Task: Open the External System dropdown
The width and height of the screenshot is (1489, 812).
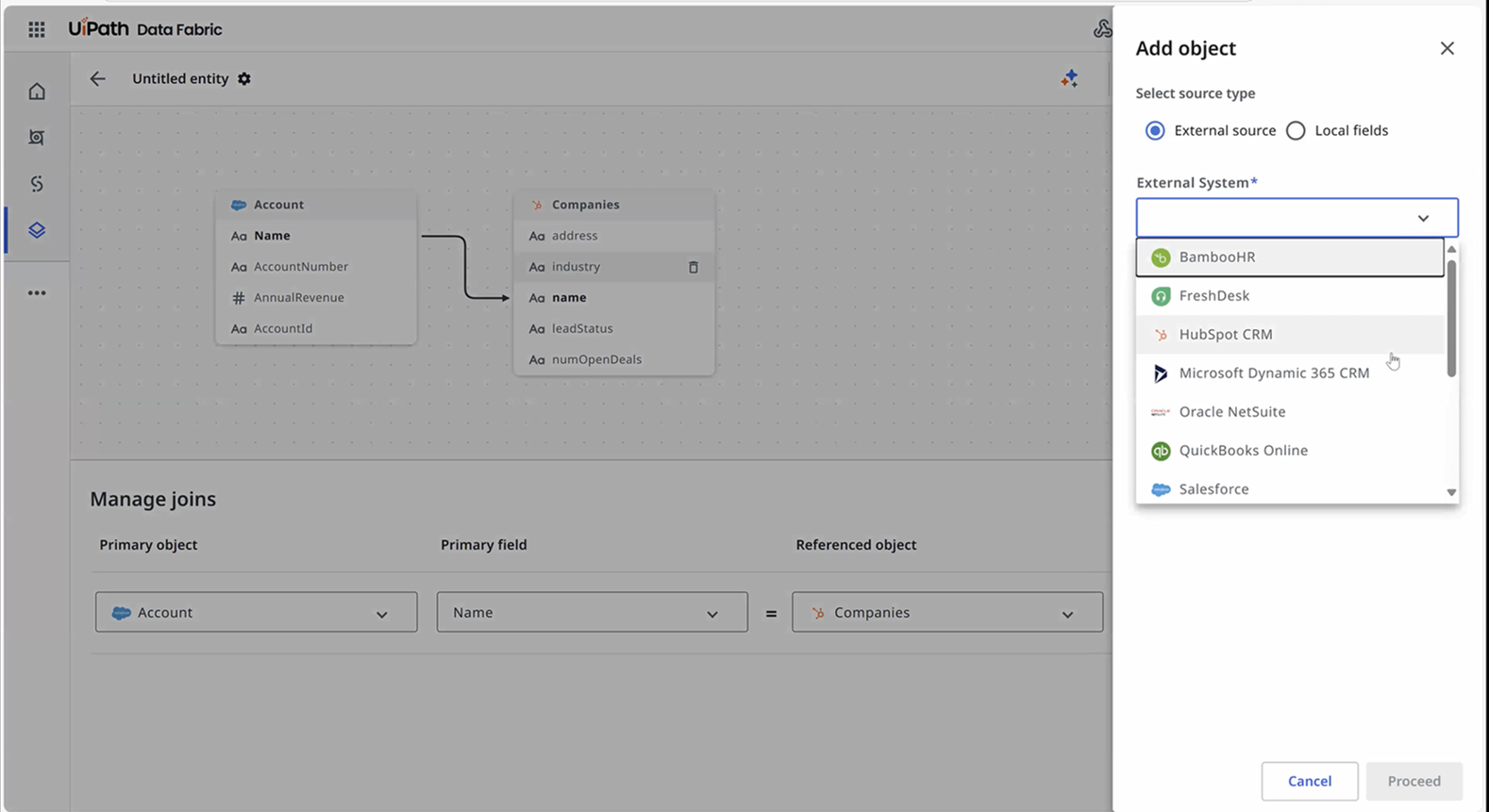Action: coord(1297,218)
